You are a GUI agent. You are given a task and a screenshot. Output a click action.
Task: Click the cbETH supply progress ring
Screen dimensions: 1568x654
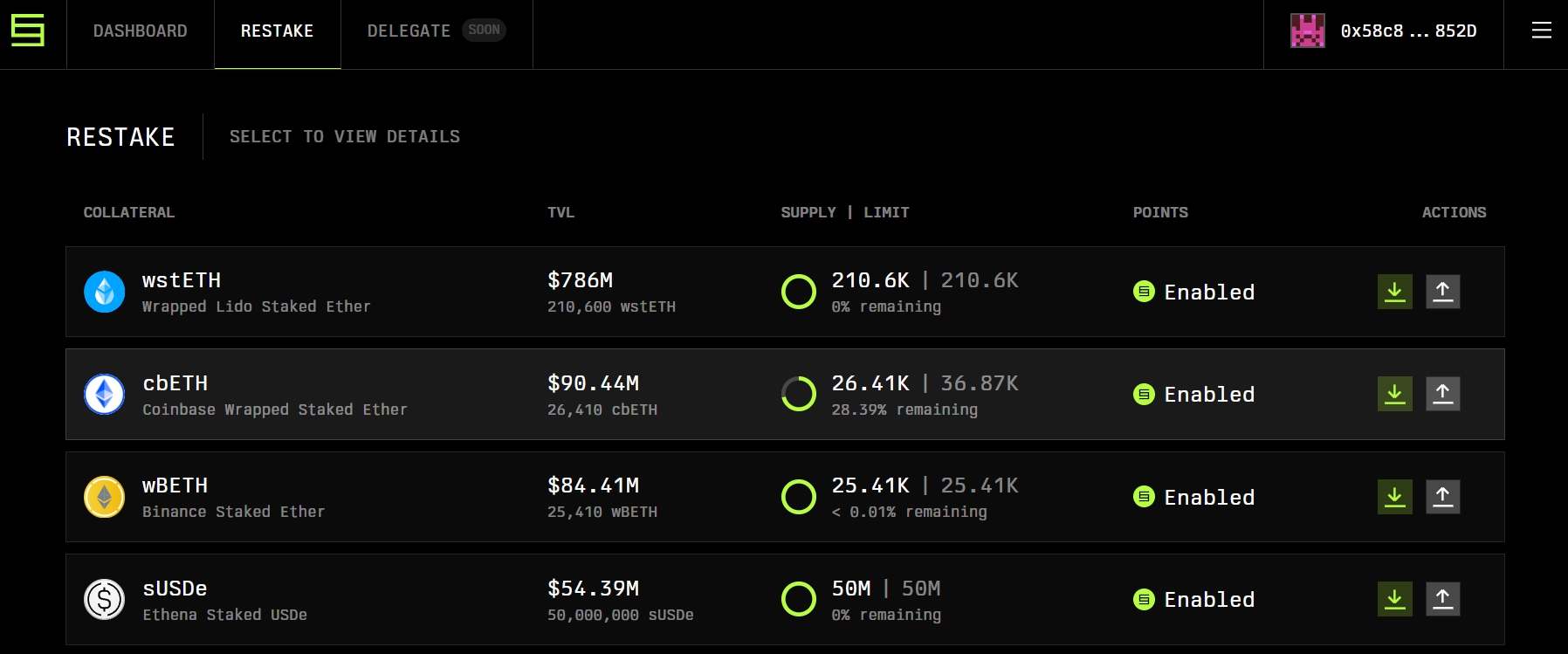coord(798,394)
